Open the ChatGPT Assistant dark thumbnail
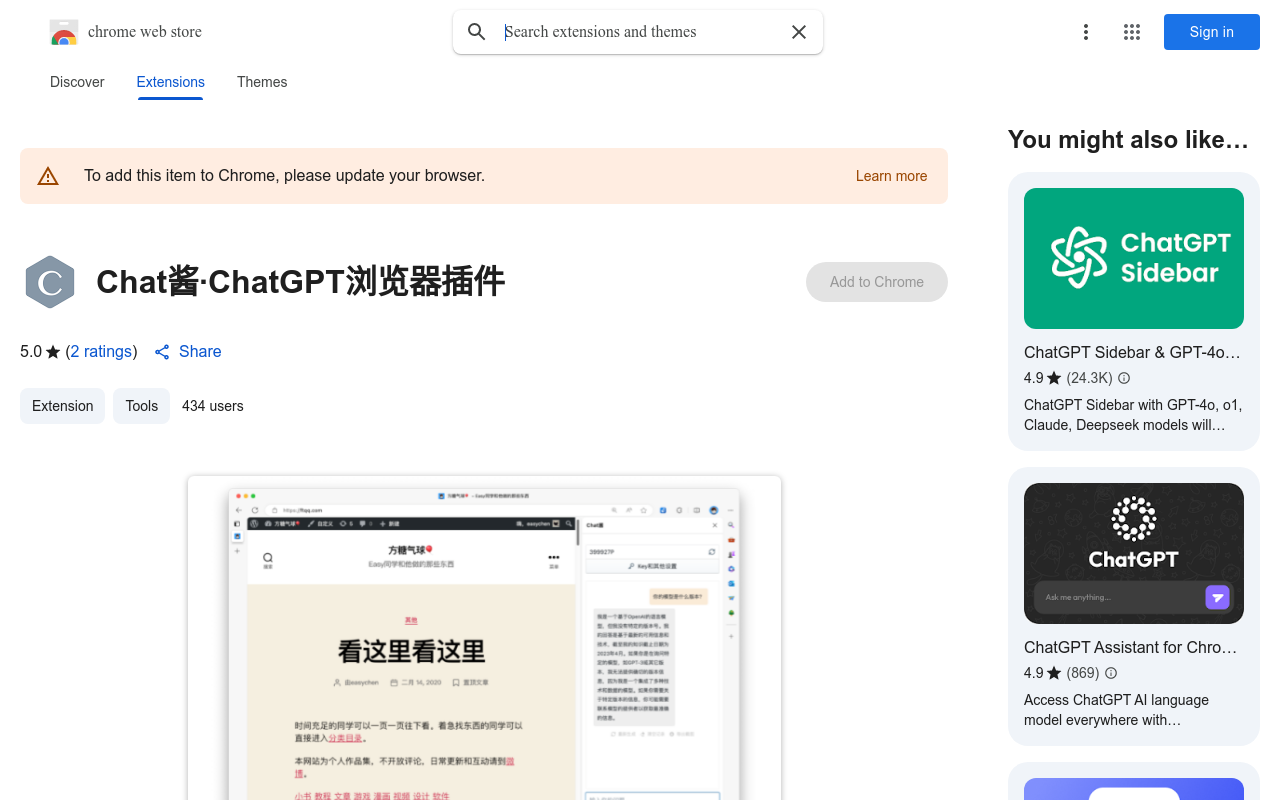This screenshot has width=1280, height=800. (1134, 553)
